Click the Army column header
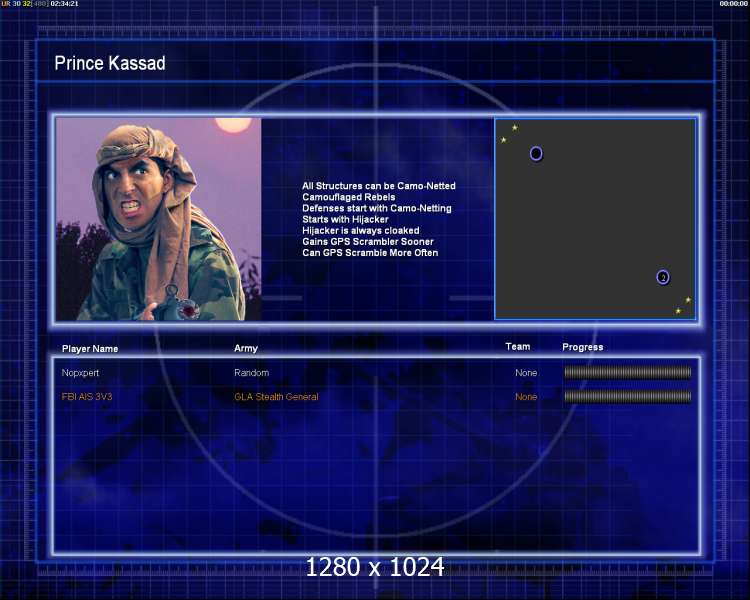Viewport: 750px width, 600px height. tap(246, 348)
